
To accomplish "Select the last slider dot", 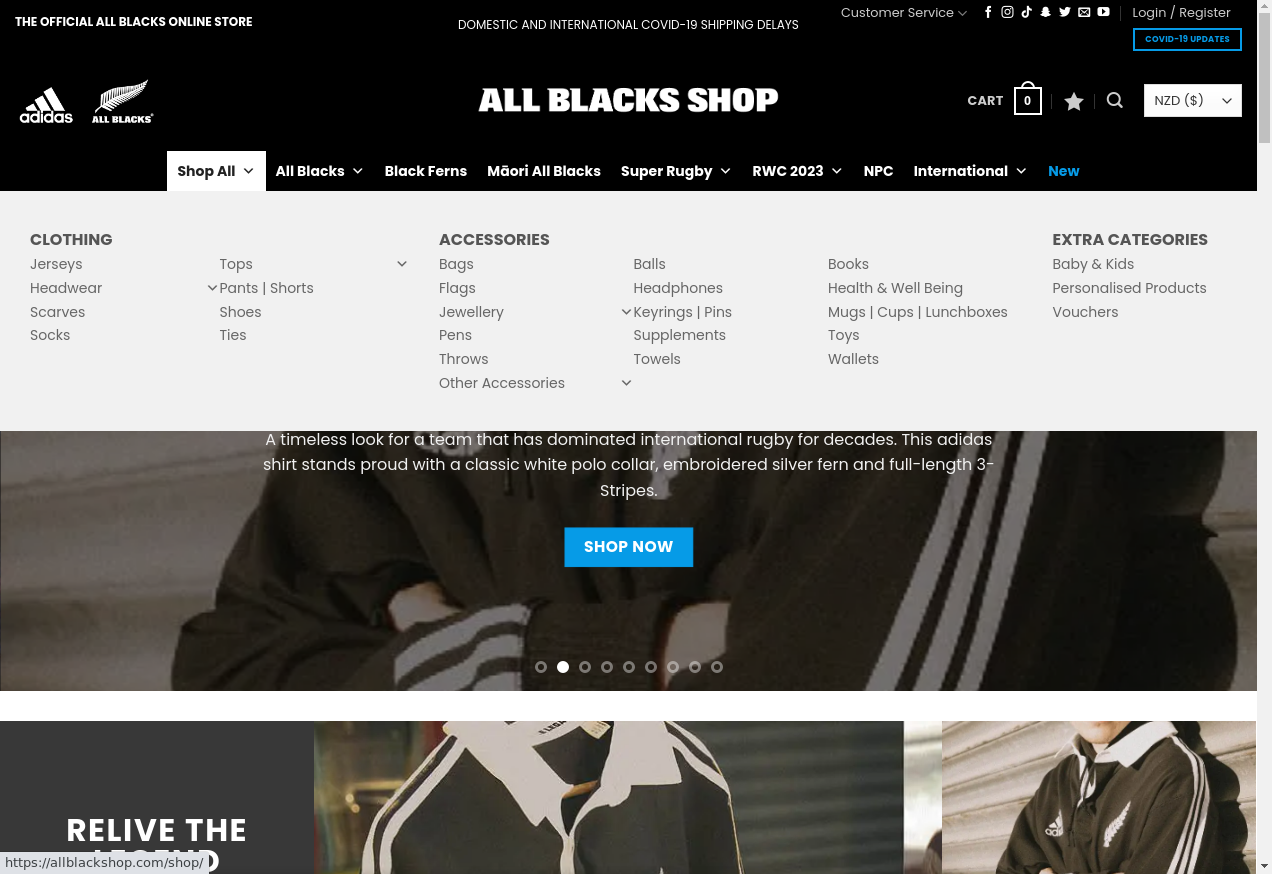I will pyautogui.click(x=717, y=667).
